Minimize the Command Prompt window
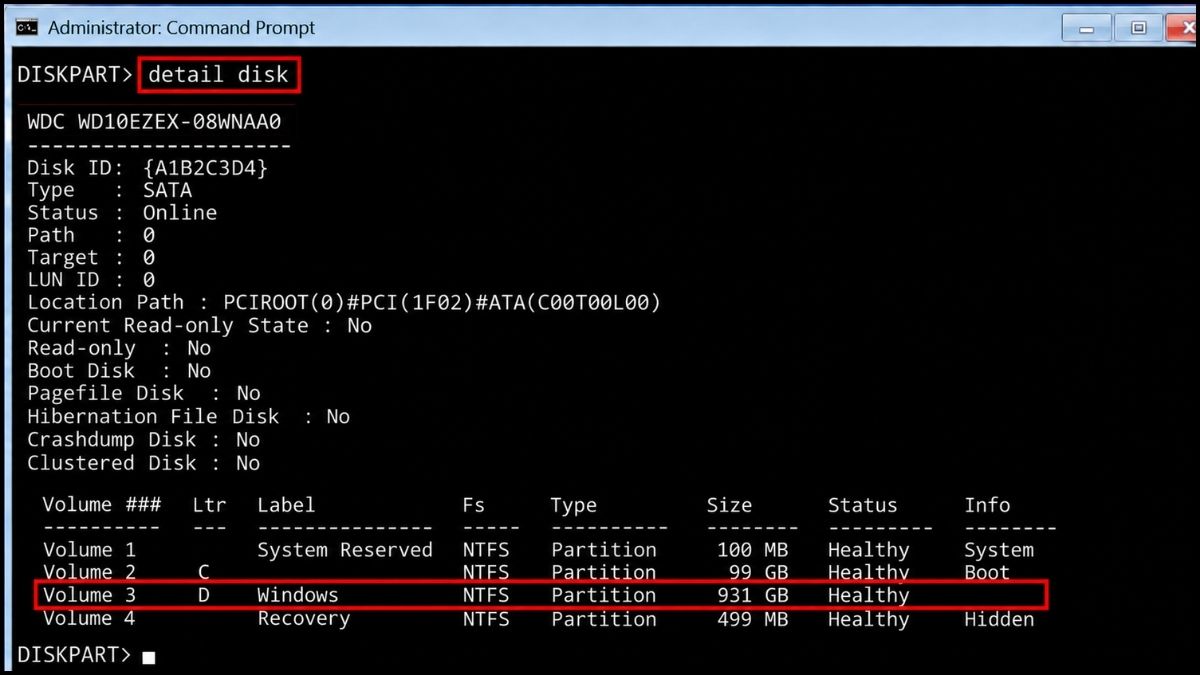This screenshot has height=675, width=1200. coord(1087,28)
